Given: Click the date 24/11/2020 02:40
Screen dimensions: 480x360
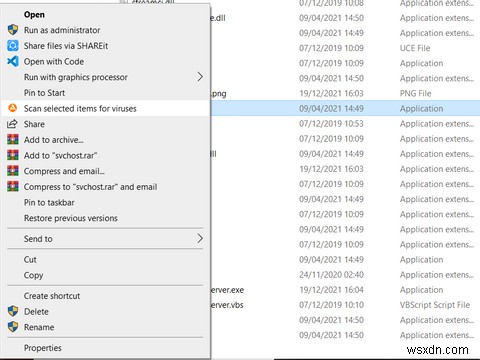Looking at the screenshot, I should pyautogui.click(x=331, y=275).
